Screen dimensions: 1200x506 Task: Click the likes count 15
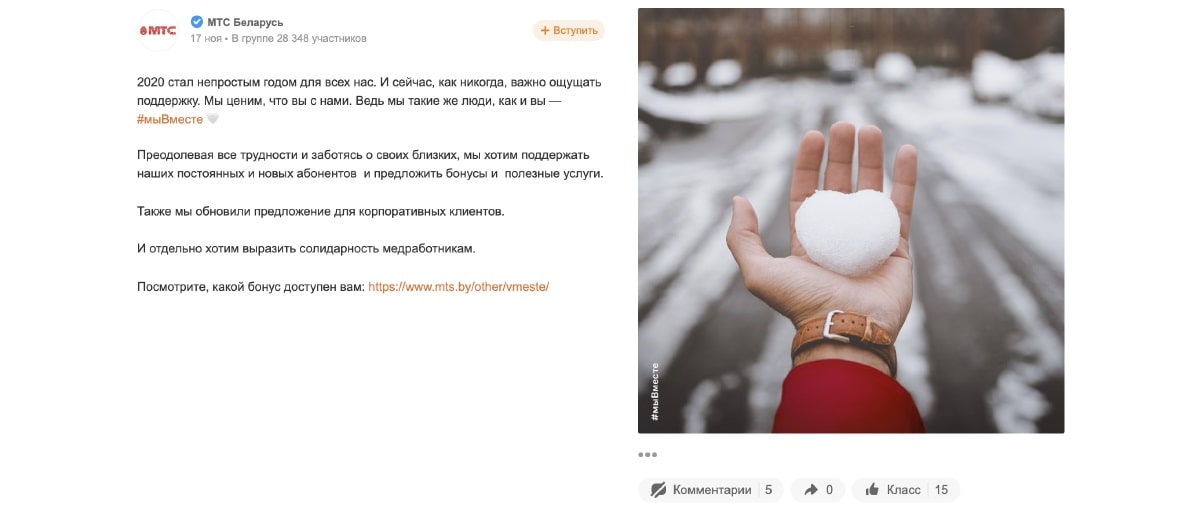click(941, 490)
